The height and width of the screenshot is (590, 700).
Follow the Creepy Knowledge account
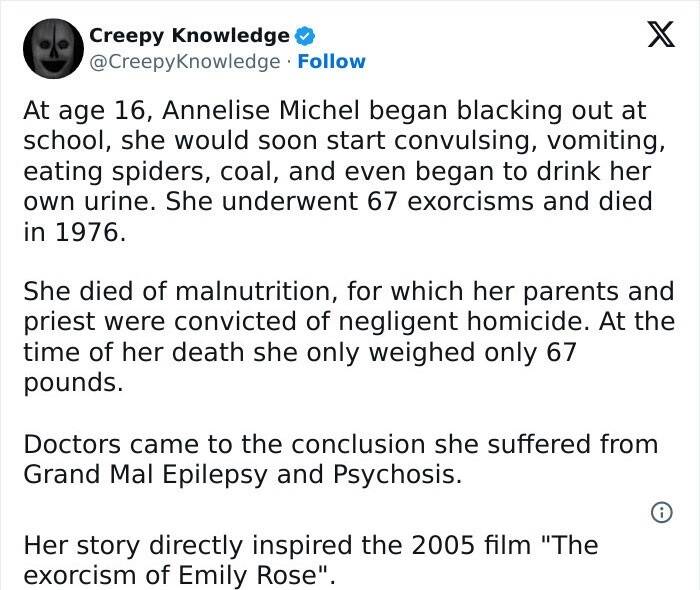point(331,62)
